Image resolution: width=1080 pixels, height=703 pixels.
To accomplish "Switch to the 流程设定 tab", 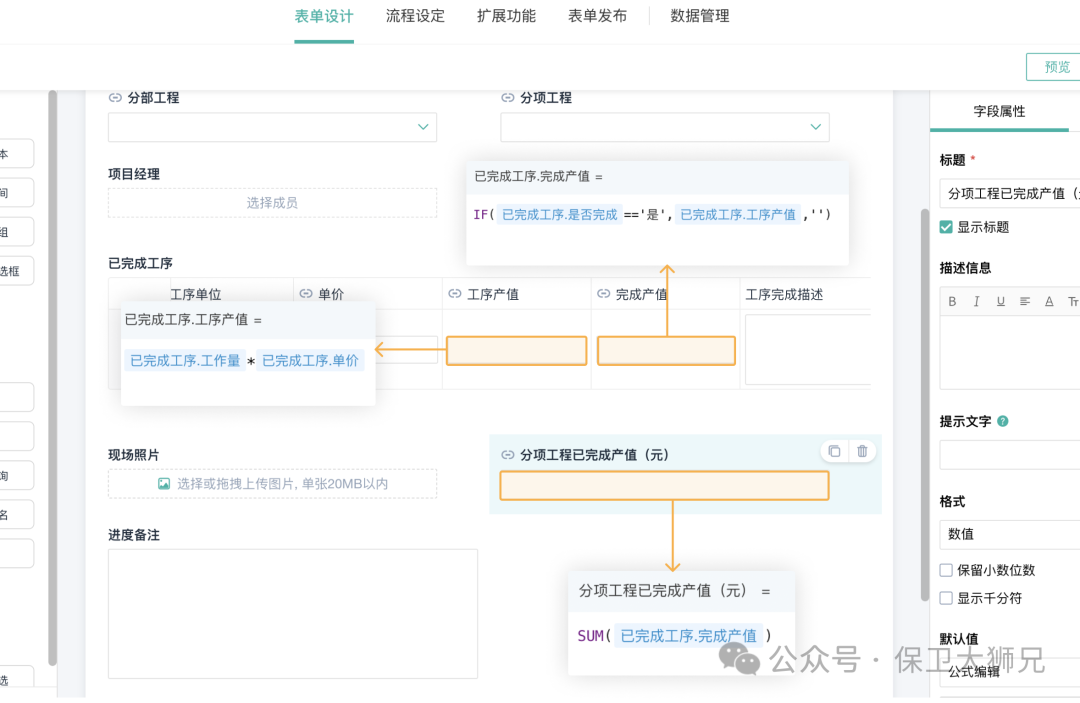I will point(415,16).
